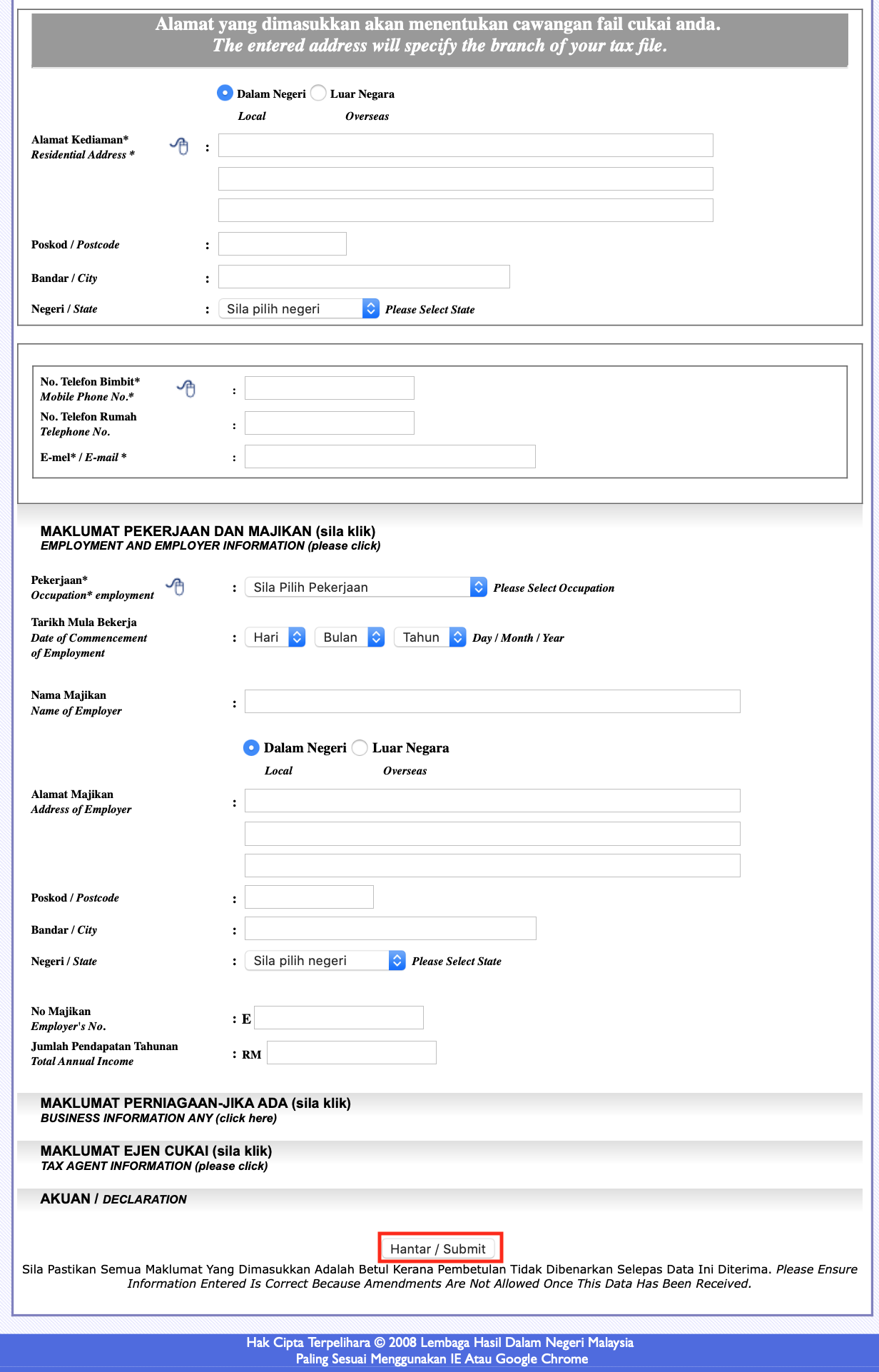
Task: Open the residential Negeri state dropdown
Action: point(298,308)
